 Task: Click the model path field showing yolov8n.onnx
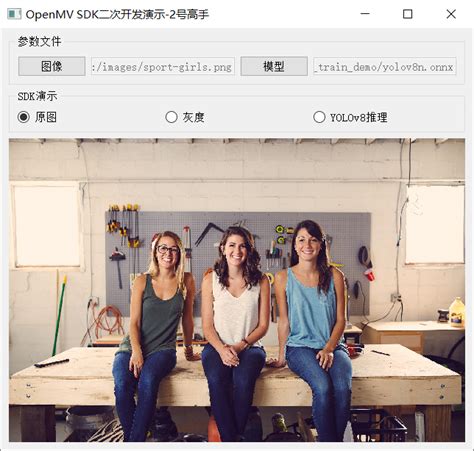click(385, 67)
